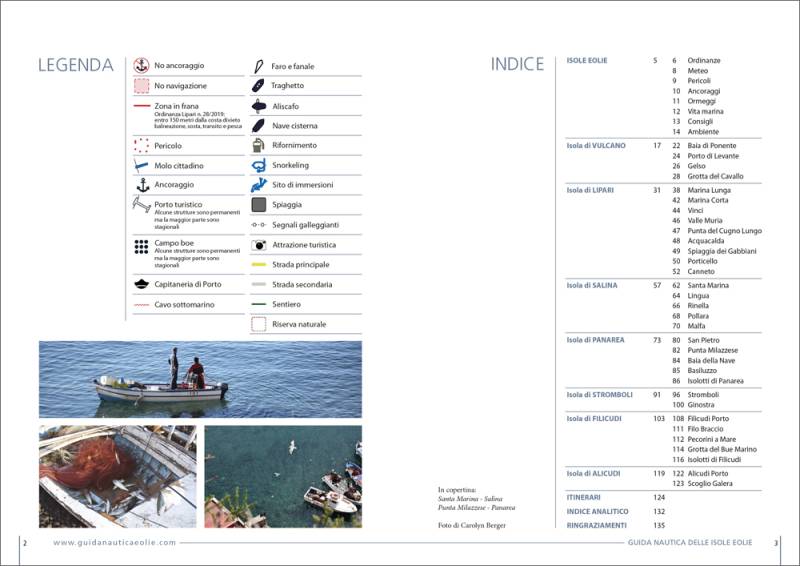This screenshot has height=566, width=800.
Task: Click the Snorkeling mask icon
Action: pos(258,165)
